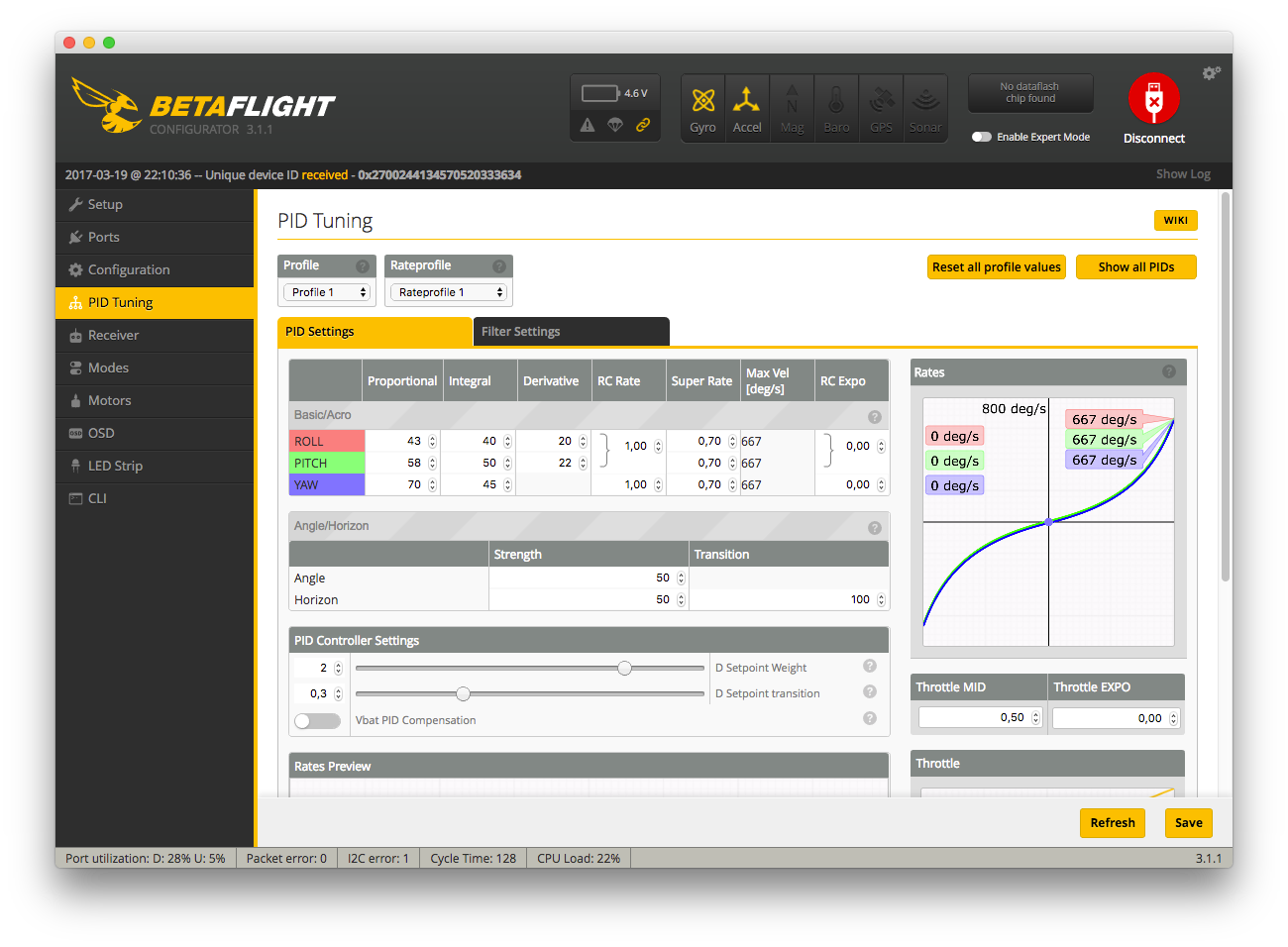Open the LED Strip sidebar tab
Screen dimensions: 1288x947
[155, 466]
